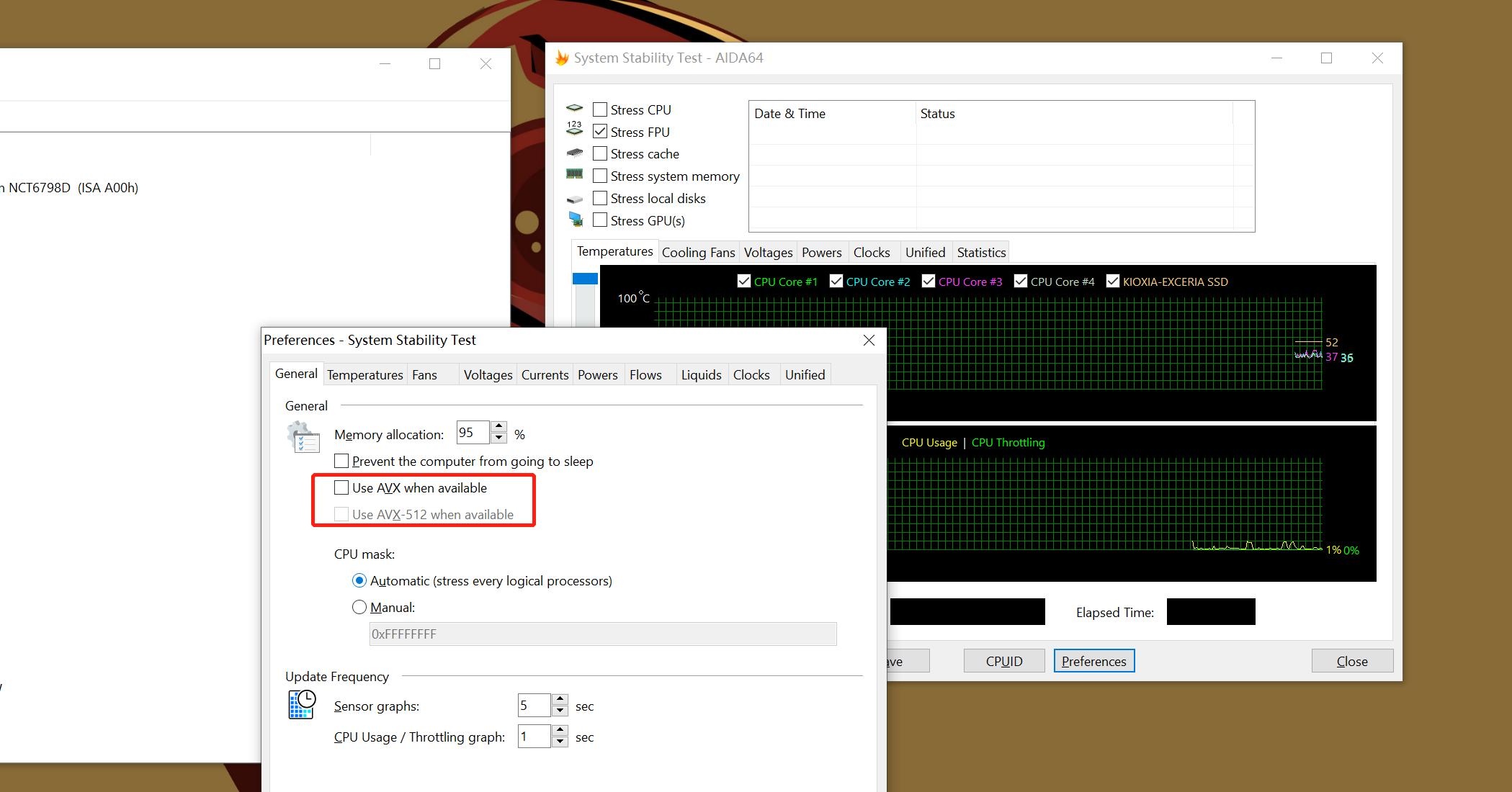Image resolution: width=1512 pixels, height=792 pixels.
Task: Check Prevent the computer from going to sleep
Action: coord(341,462)
